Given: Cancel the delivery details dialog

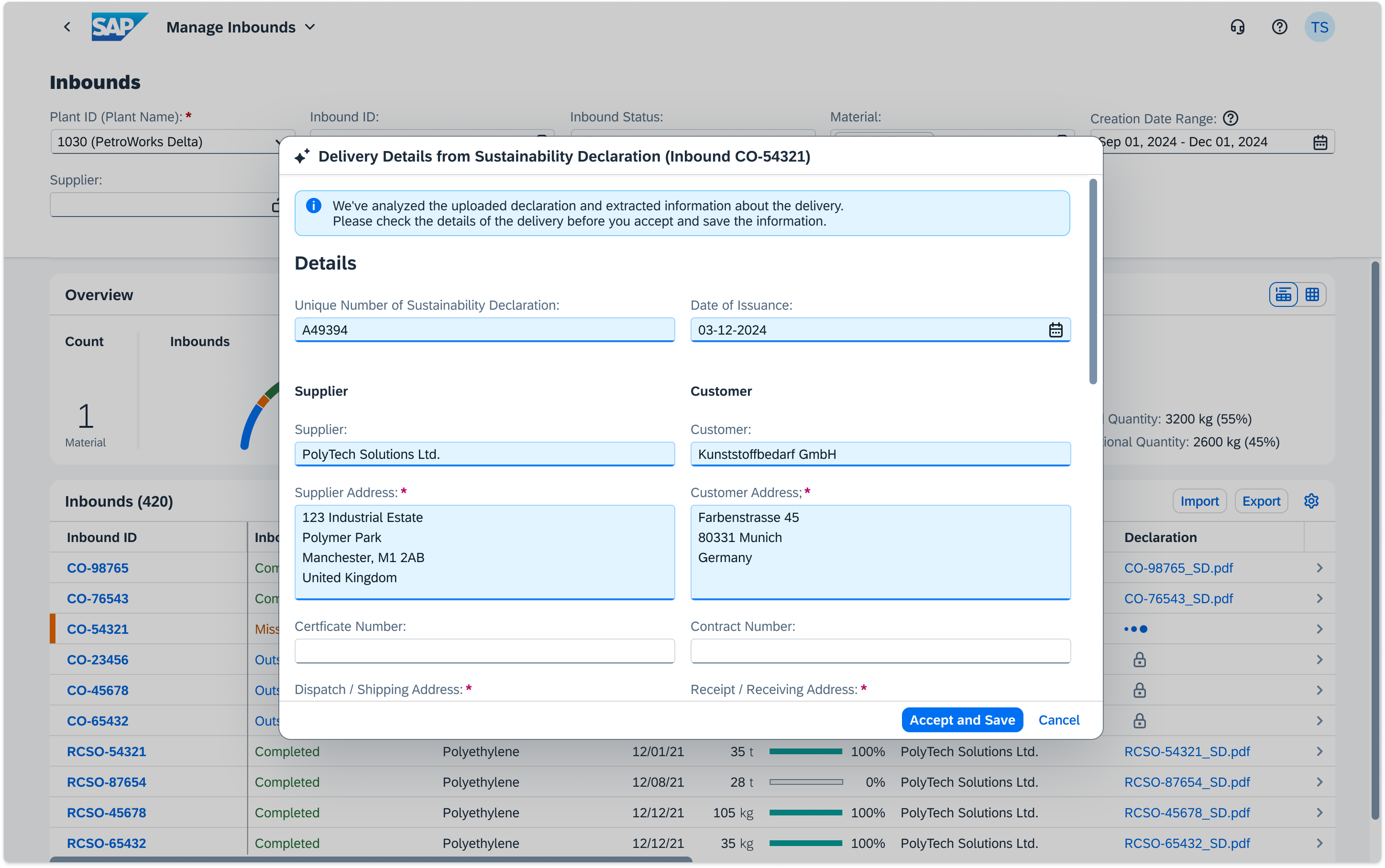Looking at the screenshot, I should point(1059,720).
